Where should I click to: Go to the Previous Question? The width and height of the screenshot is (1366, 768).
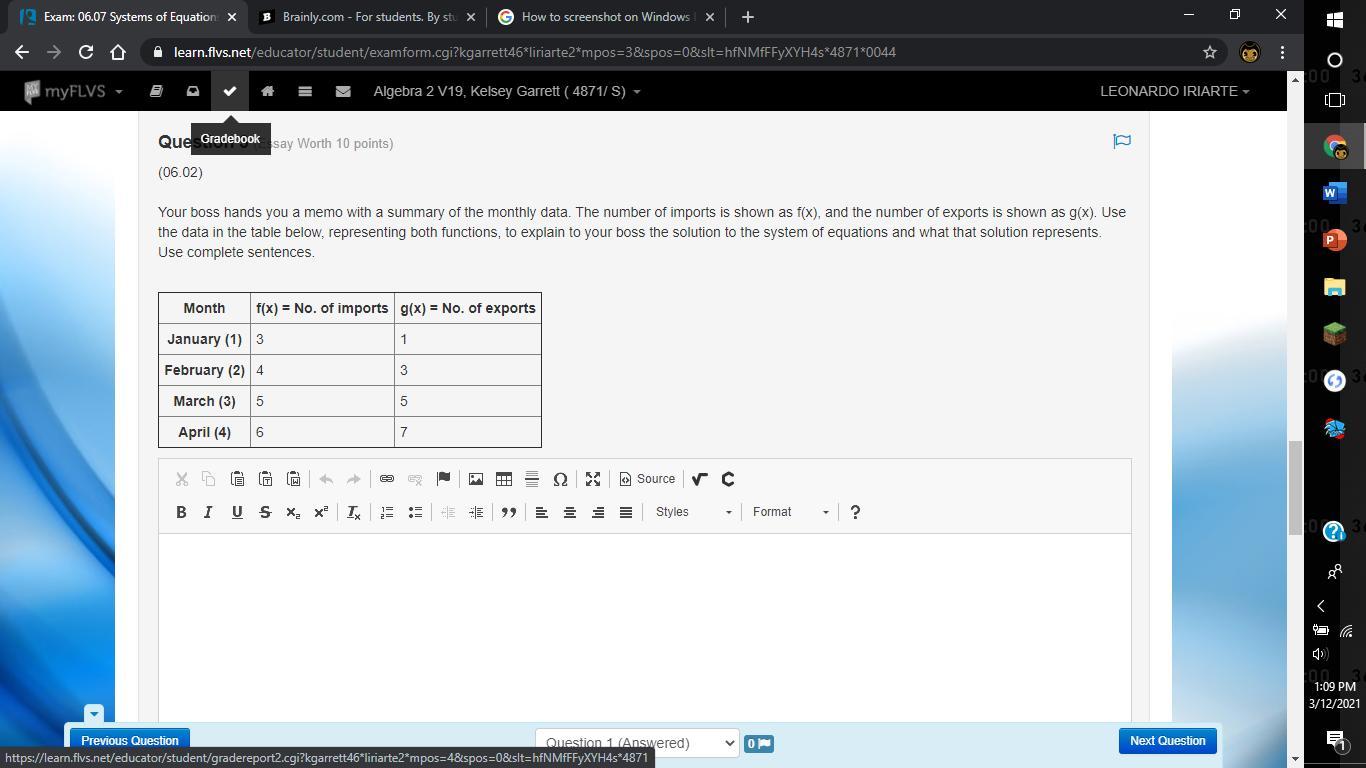tap(130, 741)
